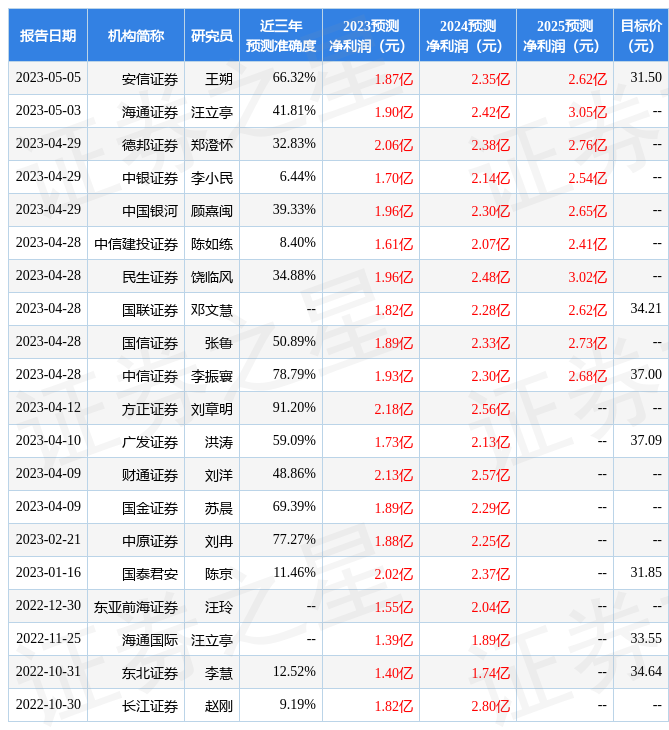Click target price 37.09
Image resolution: width=669 pixels, height=730 pixels.
point(646,441)
